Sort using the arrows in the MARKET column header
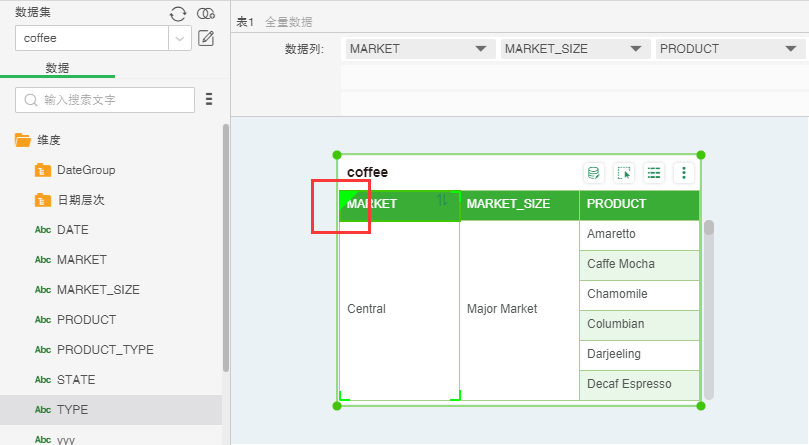 442,202
